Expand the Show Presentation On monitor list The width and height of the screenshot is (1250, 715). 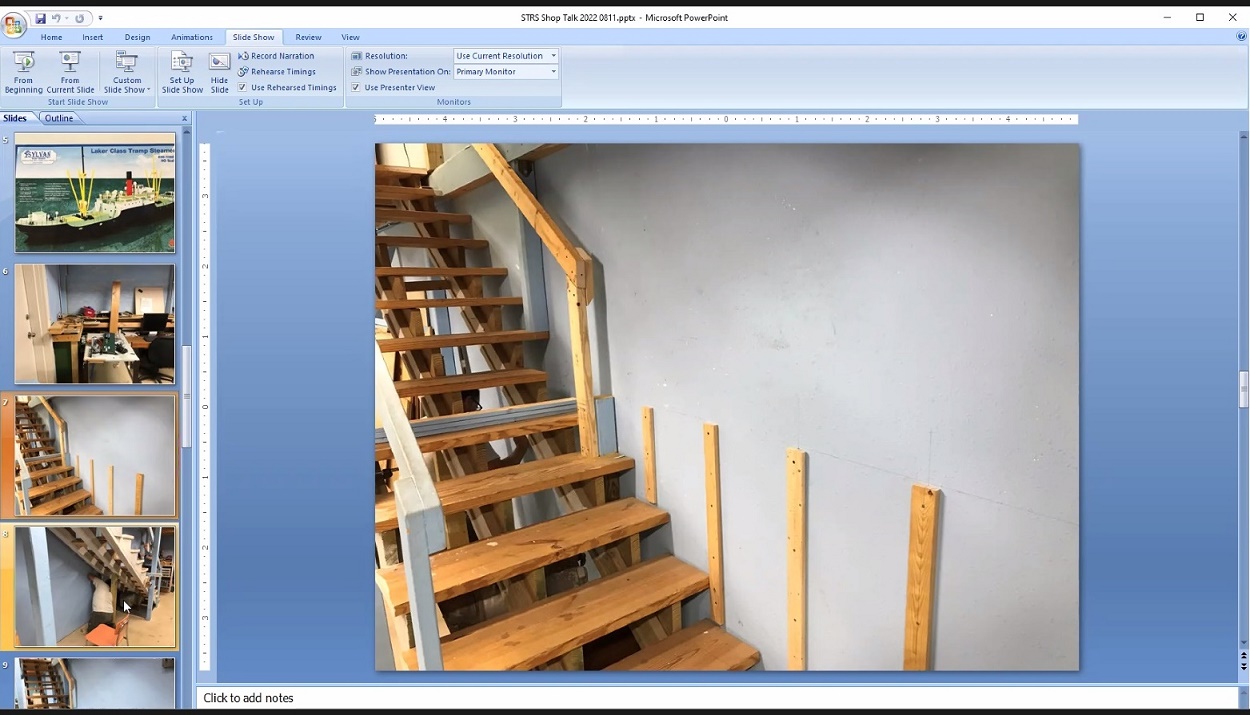tap(552, 71)
